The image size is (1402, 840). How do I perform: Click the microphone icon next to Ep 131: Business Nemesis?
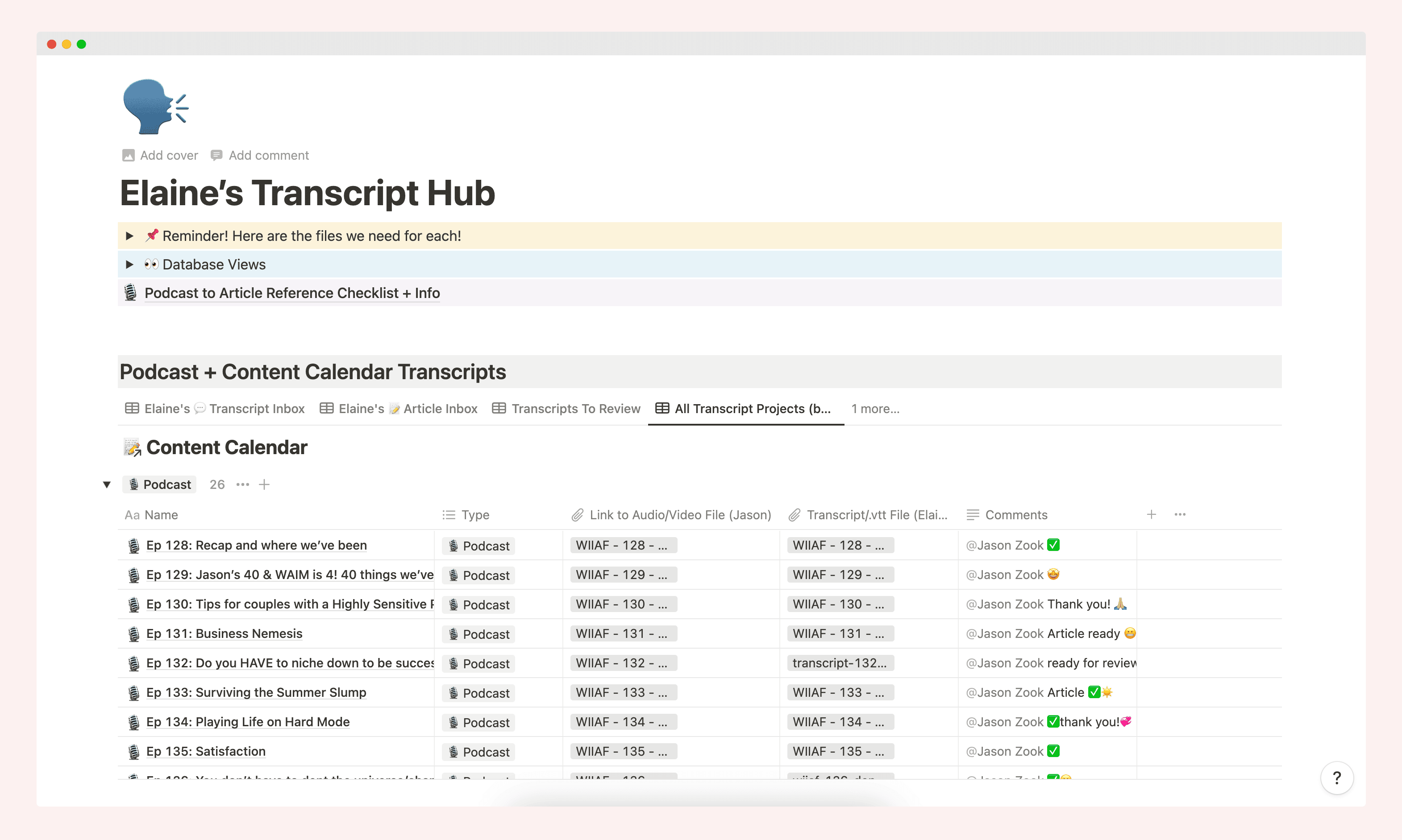click(133, 633)
